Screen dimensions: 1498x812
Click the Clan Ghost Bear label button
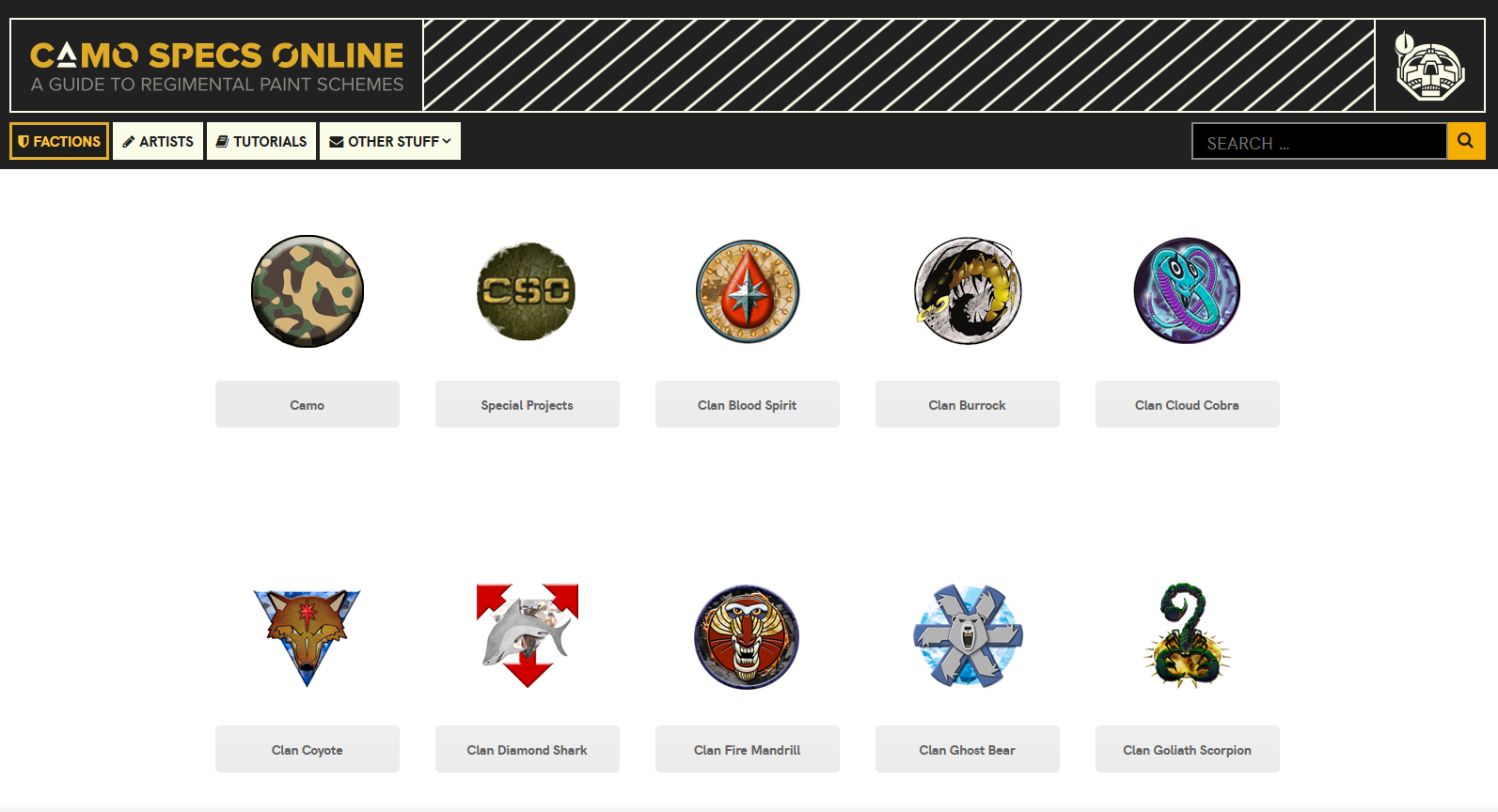point(968,749)
